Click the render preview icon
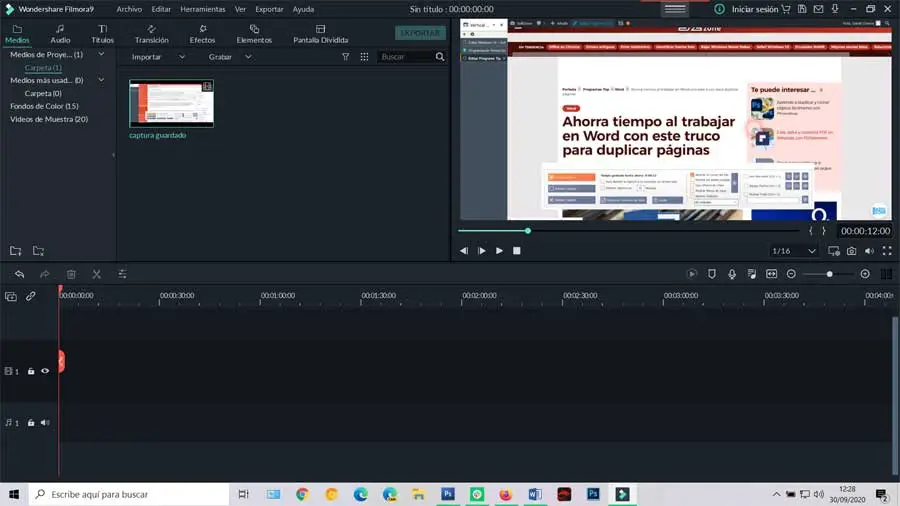 click(x=692, y=274)
